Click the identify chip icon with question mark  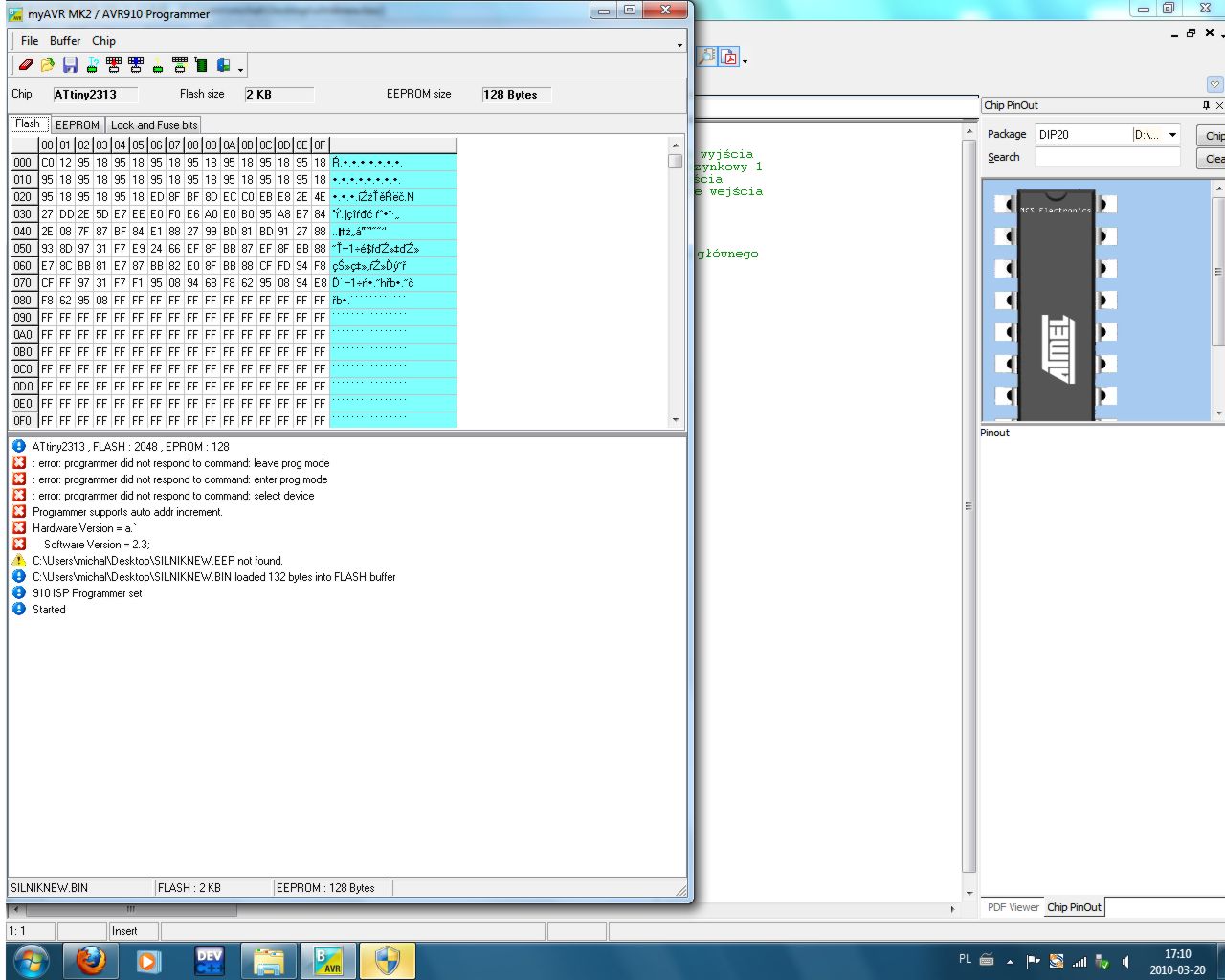point(92,65)
